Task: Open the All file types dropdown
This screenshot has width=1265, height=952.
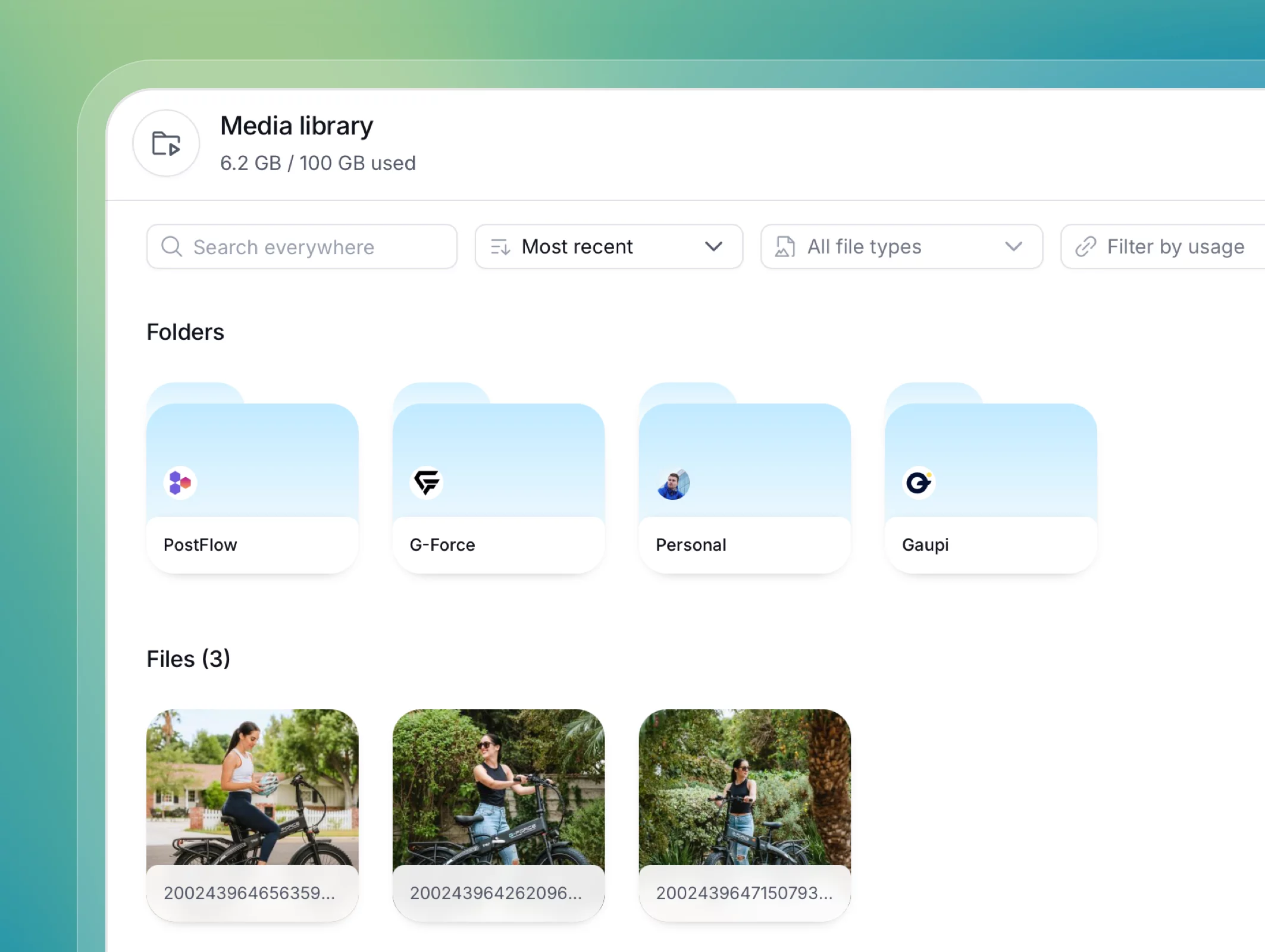Action: pos(1014,246)
